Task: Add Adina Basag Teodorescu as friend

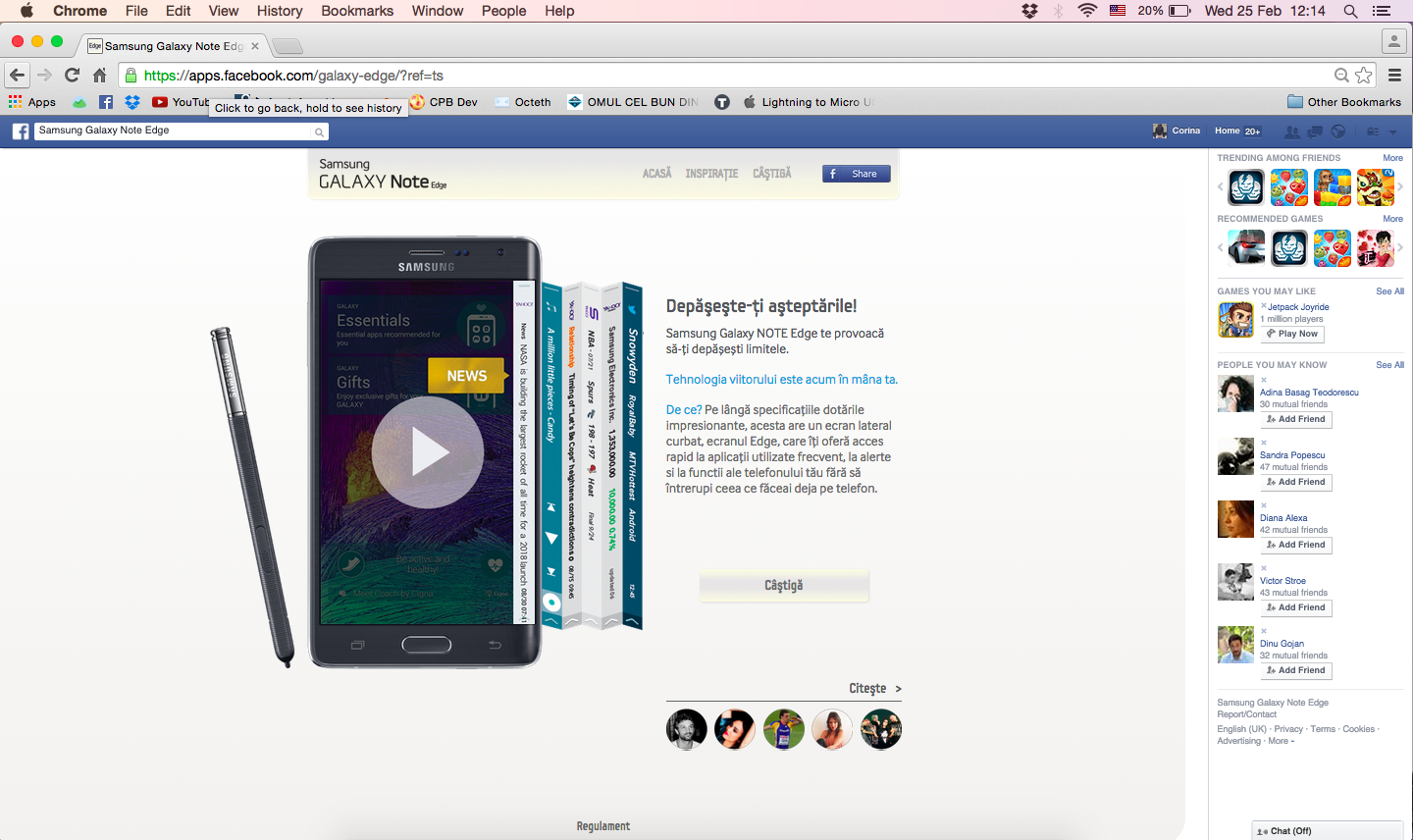Action: coord(1296,419)
